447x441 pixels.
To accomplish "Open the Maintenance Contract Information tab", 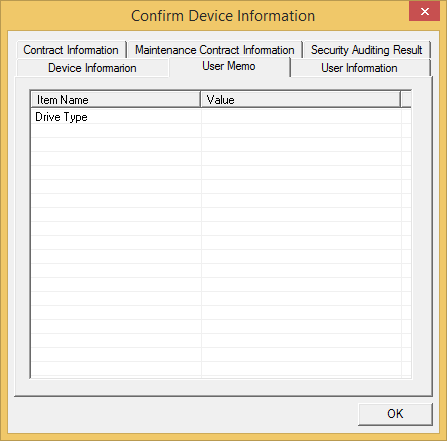I will [215, 50].
